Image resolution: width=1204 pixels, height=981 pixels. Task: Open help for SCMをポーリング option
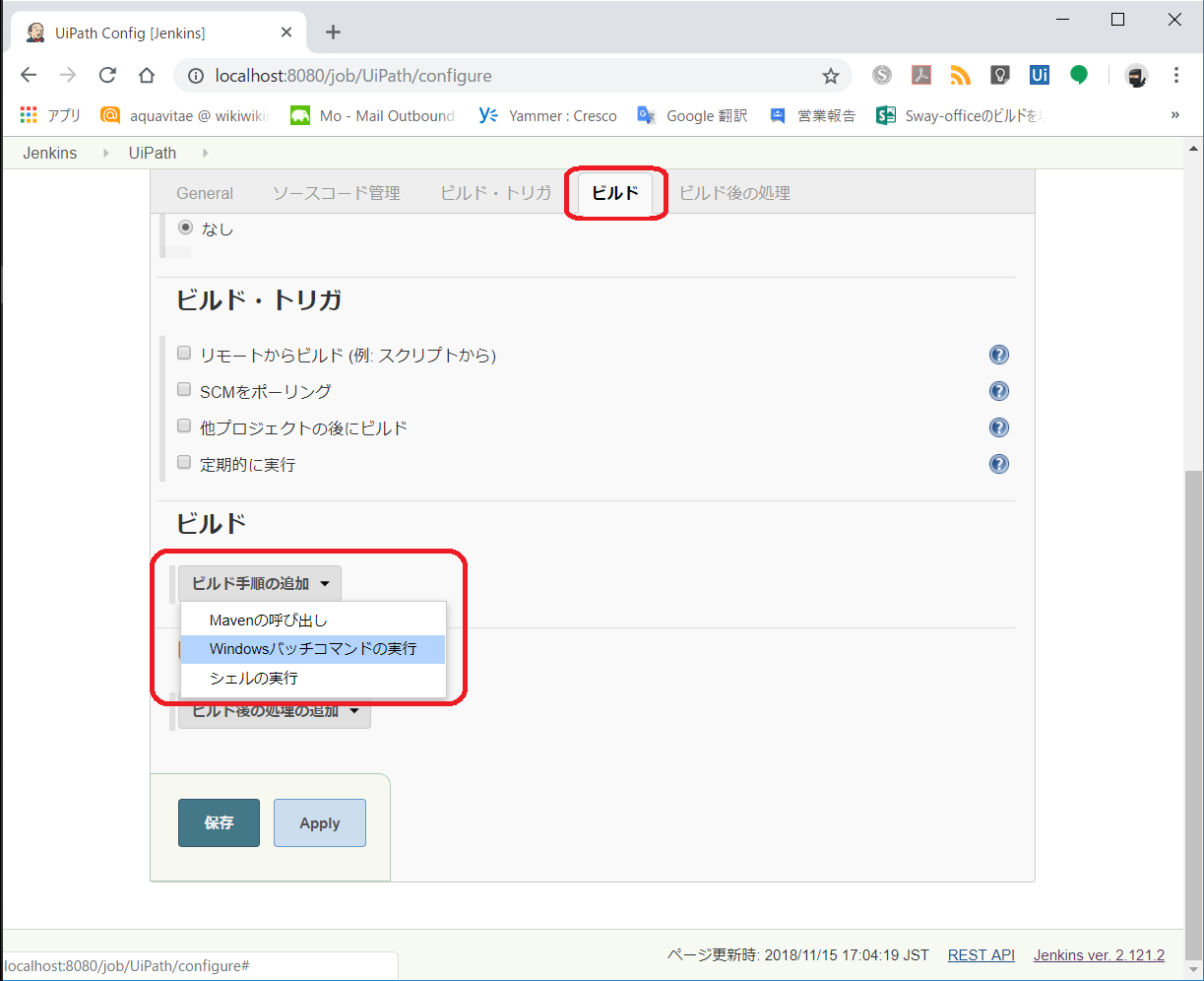(x=999, y=391)
